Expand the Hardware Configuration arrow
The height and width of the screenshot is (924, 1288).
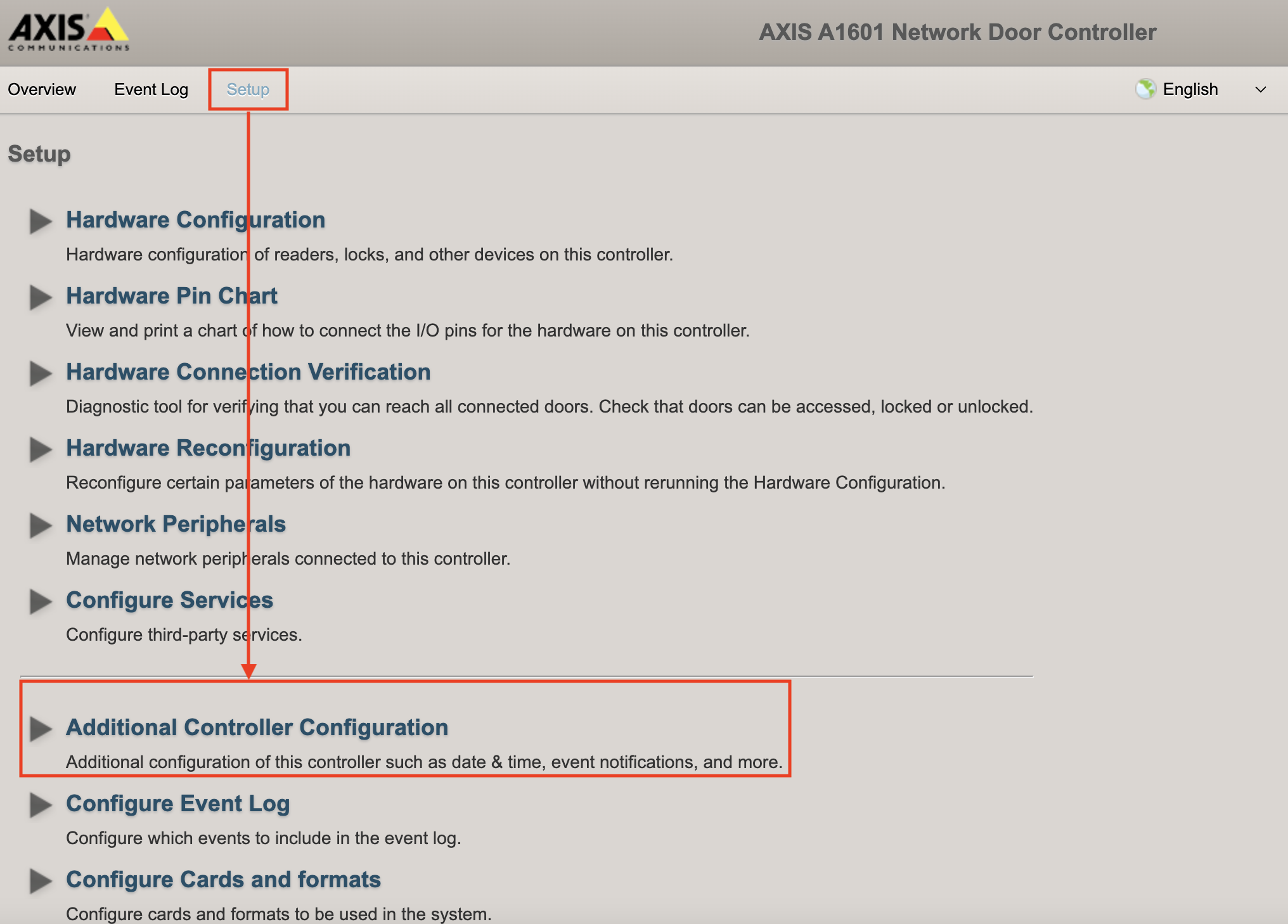click(41, 221)
